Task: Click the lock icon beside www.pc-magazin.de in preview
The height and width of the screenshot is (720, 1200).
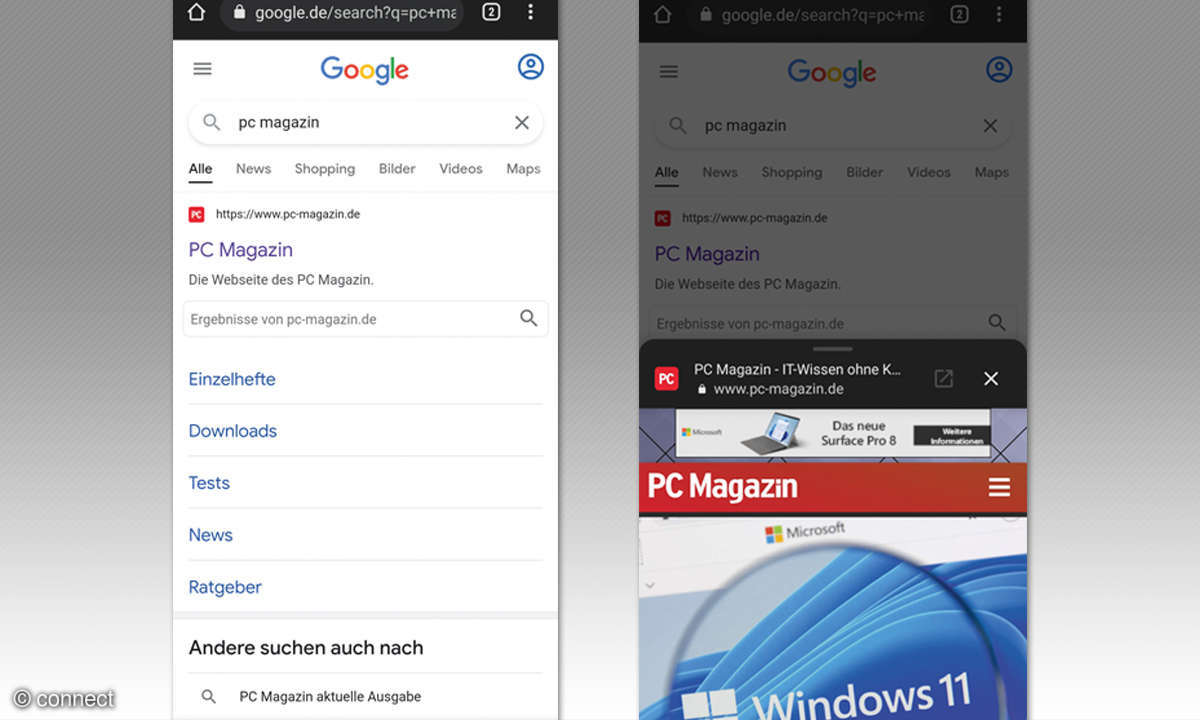Action: [x=702, y=389]
